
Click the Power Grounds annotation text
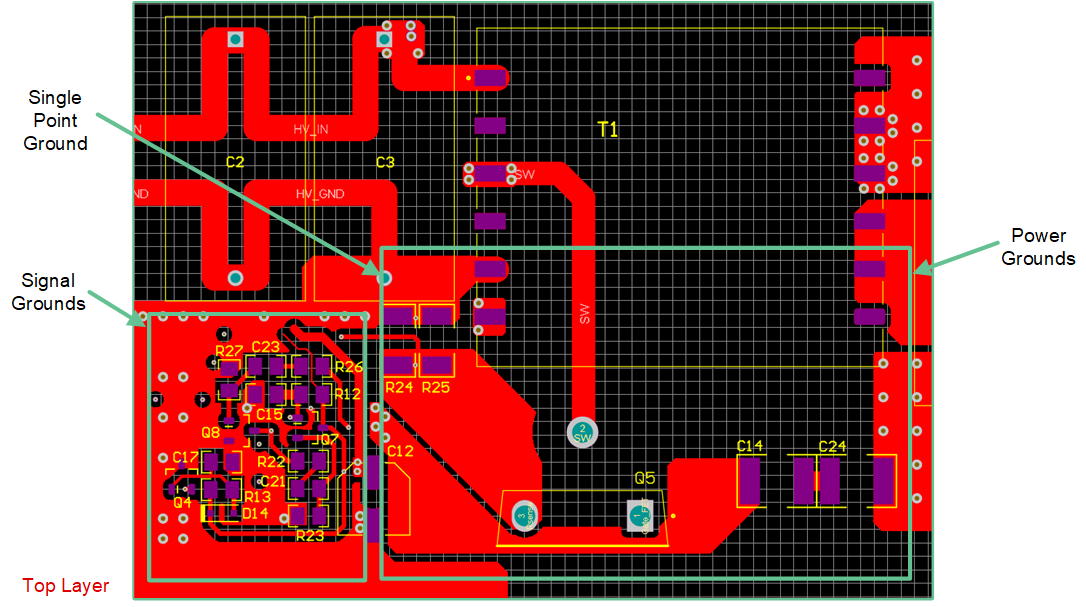click(1038, 247)
